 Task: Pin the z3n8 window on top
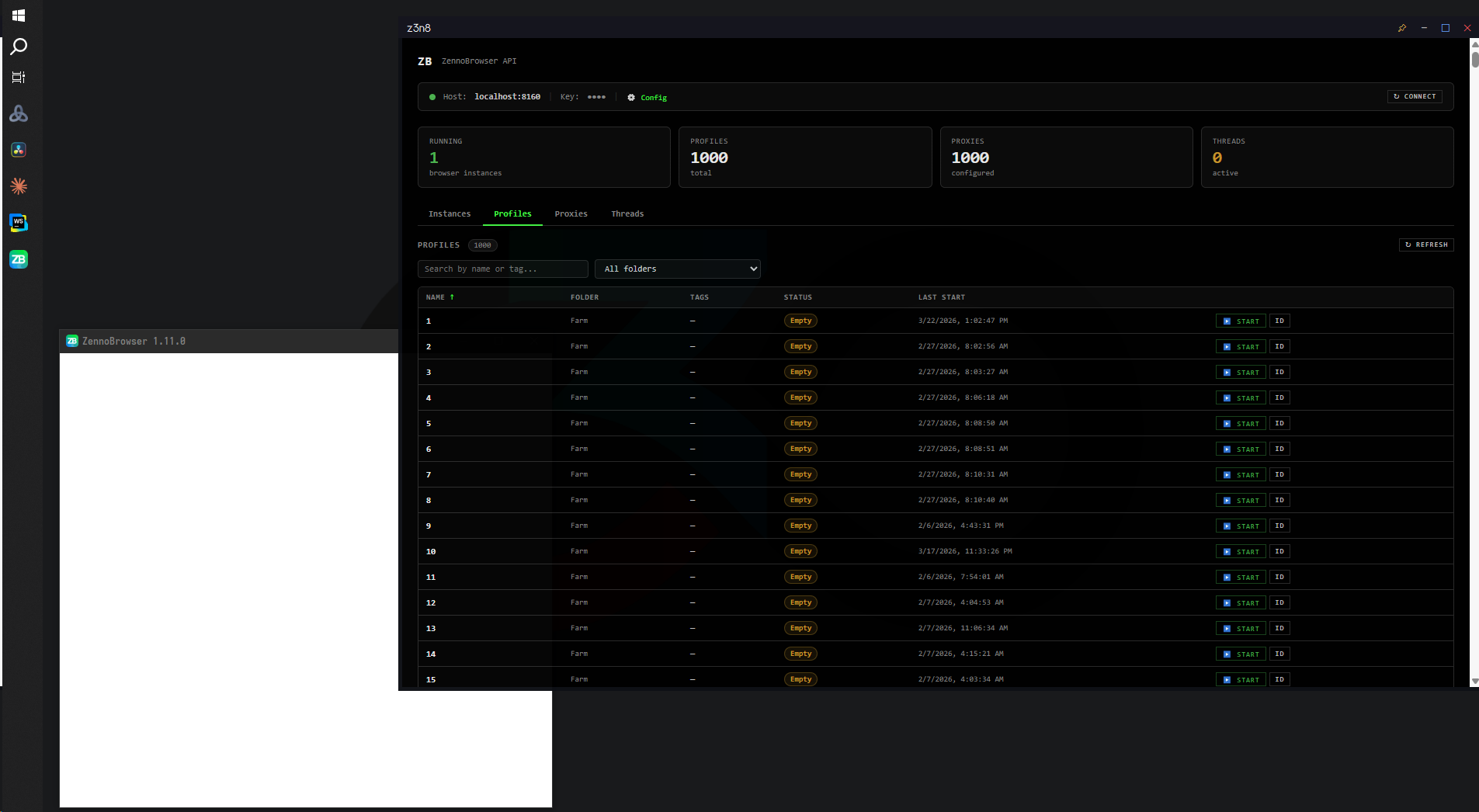(1402, 28)
